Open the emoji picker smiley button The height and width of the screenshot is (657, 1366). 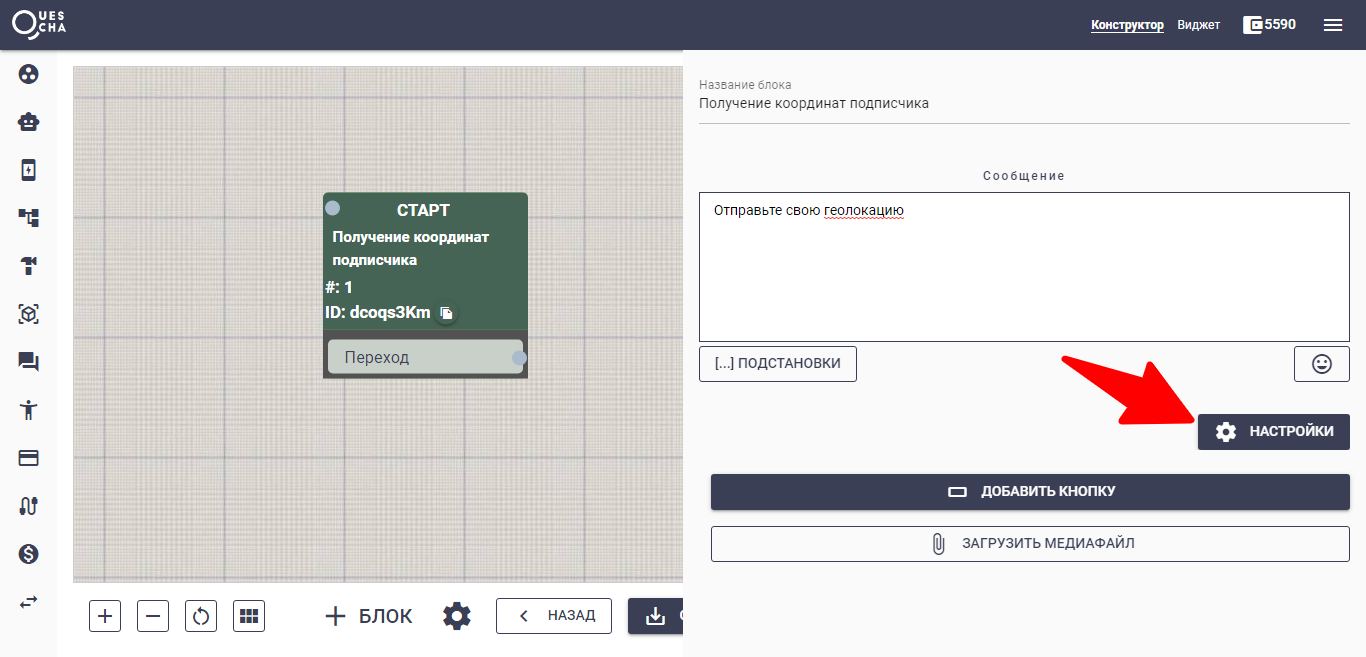point(1321,364)
